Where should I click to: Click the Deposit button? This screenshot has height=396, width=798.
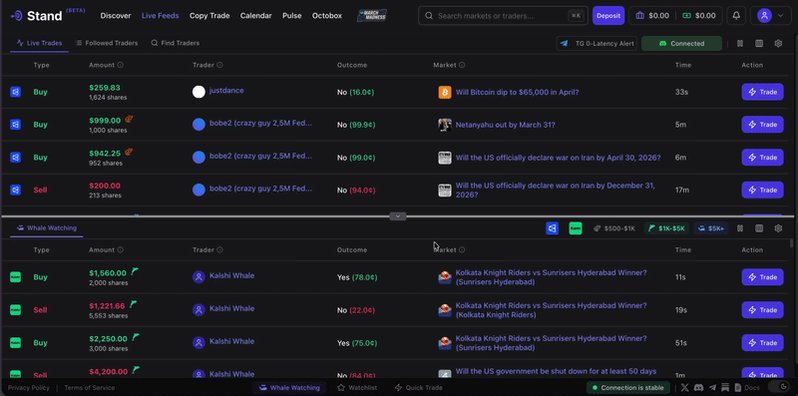608,16
